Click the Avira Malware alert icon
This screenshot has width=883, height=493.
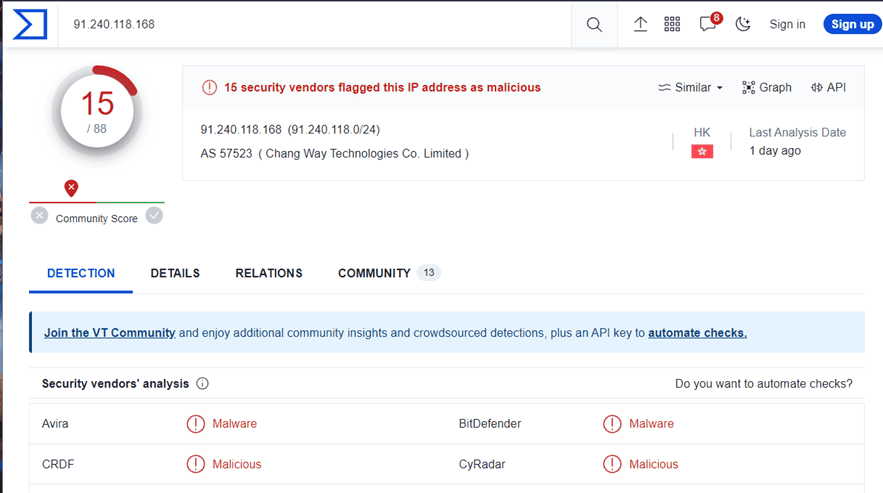(195, 424)
